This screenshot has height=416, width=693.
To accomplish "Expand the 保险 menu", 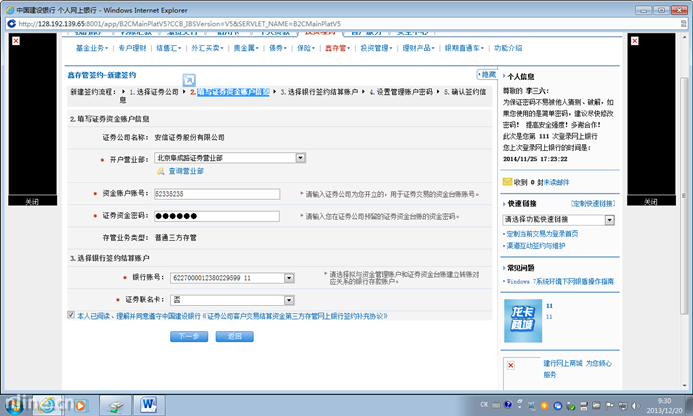I will point(306,48).
